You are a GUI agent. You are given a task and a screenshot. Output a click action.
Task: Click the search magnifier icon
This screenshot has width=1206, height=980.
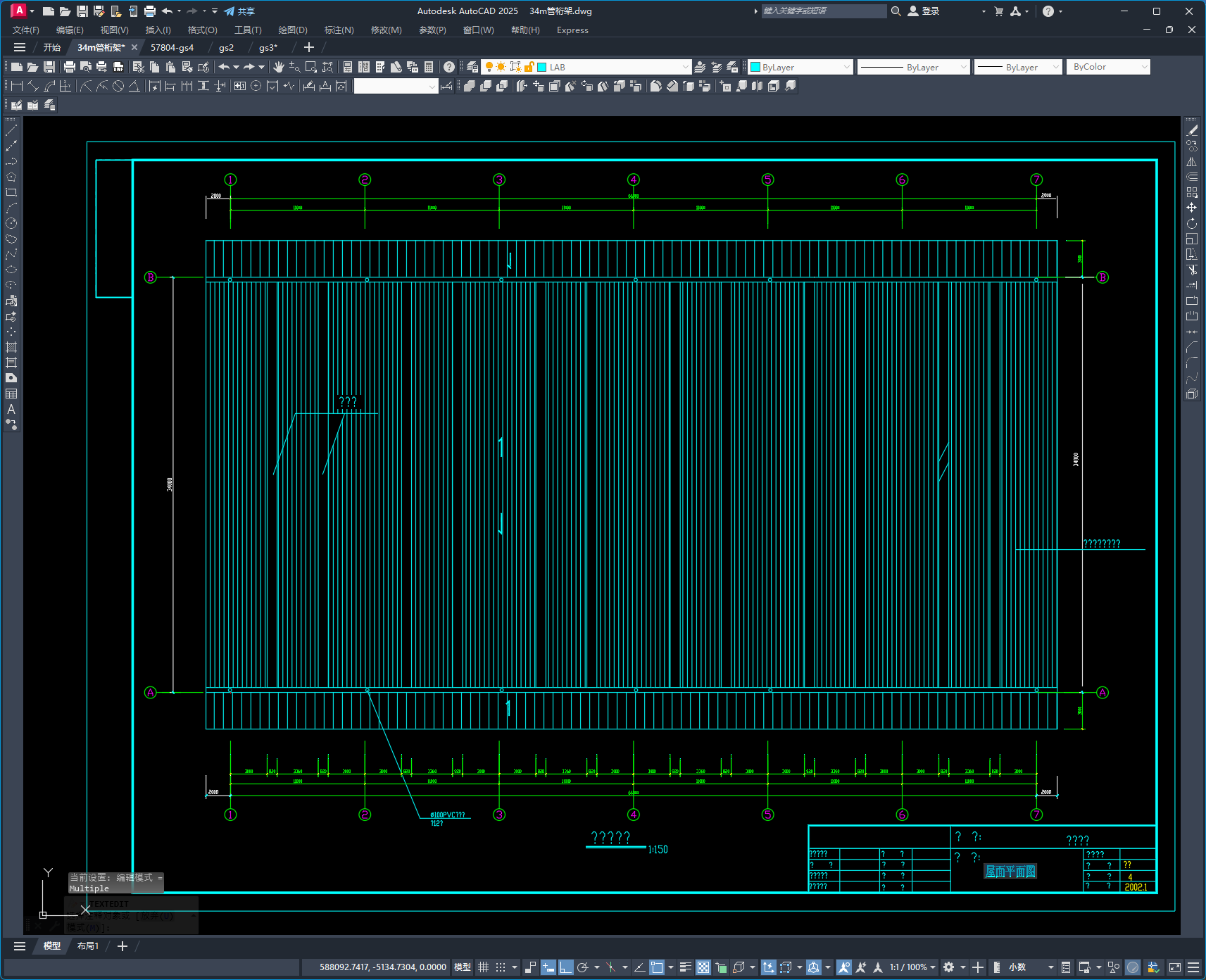[x=896, y=11]
